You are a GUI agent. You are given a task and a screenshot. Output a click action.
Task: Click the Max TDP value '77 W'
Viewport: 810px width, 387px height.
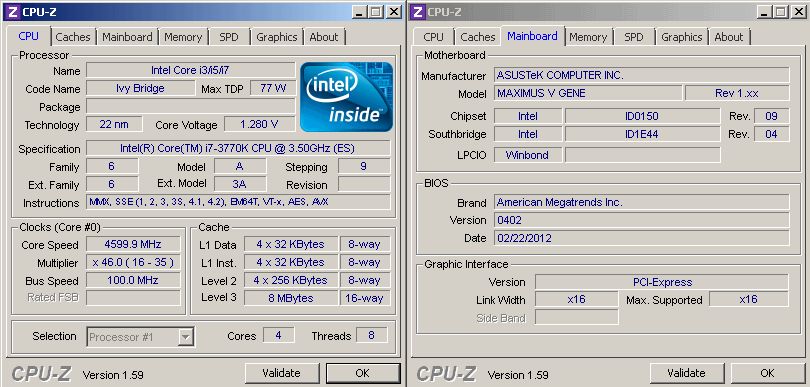click(273, 88)
